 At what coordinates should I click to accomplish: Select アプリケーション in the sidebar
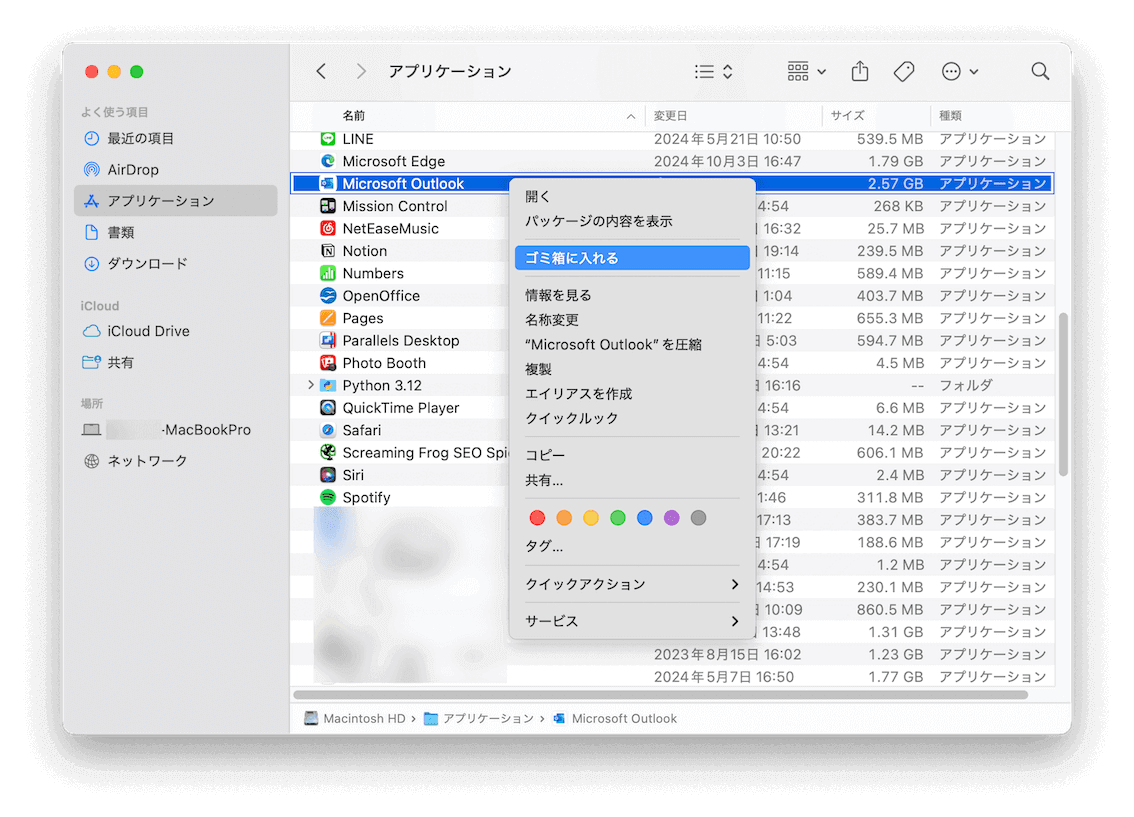pyautogui.click(x=175, y=200)
